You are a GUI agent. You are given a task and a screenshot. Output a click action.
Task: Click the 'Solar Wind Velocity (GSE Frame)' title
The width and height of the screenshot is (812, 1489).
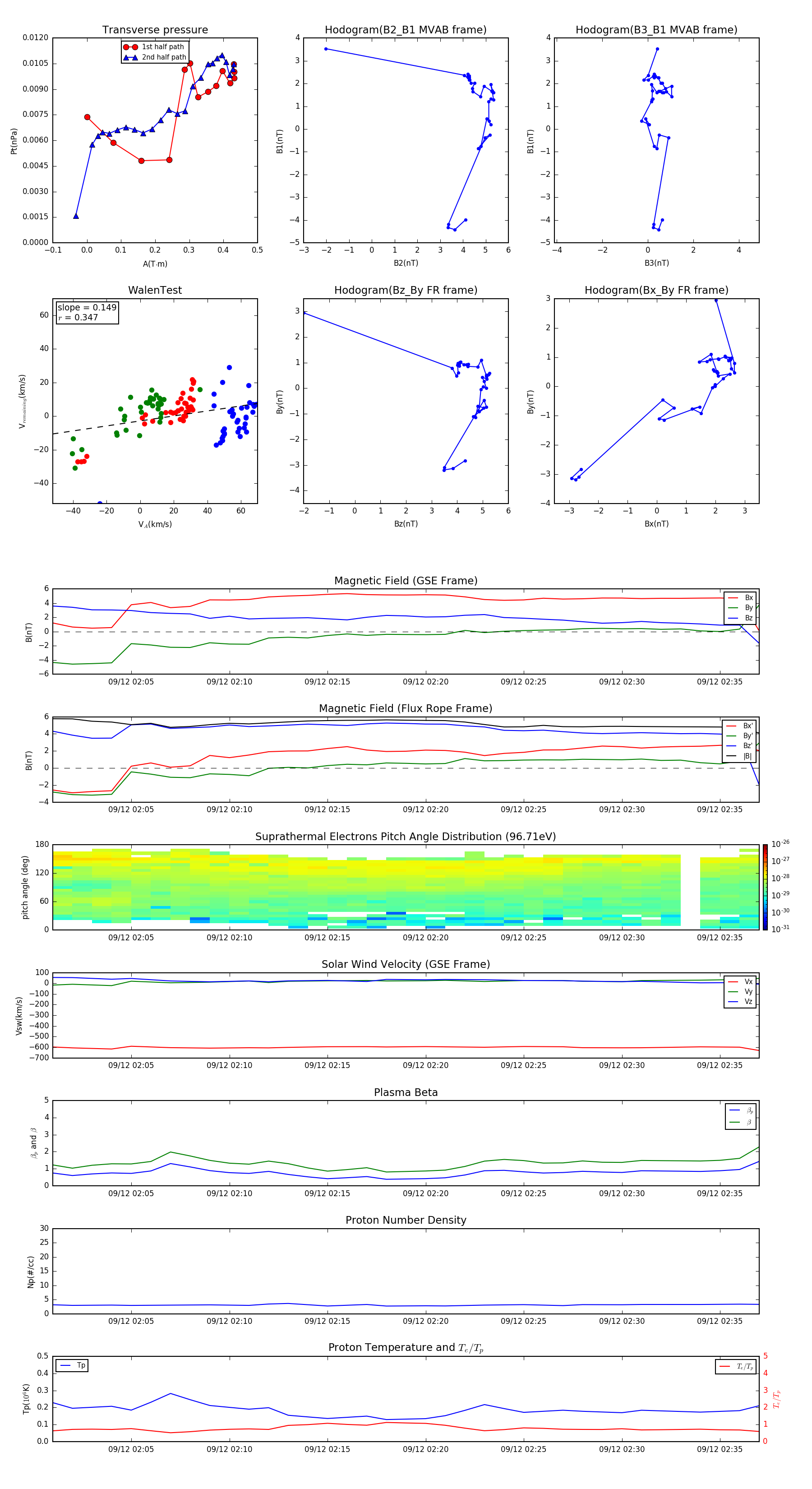pos(406,965)
